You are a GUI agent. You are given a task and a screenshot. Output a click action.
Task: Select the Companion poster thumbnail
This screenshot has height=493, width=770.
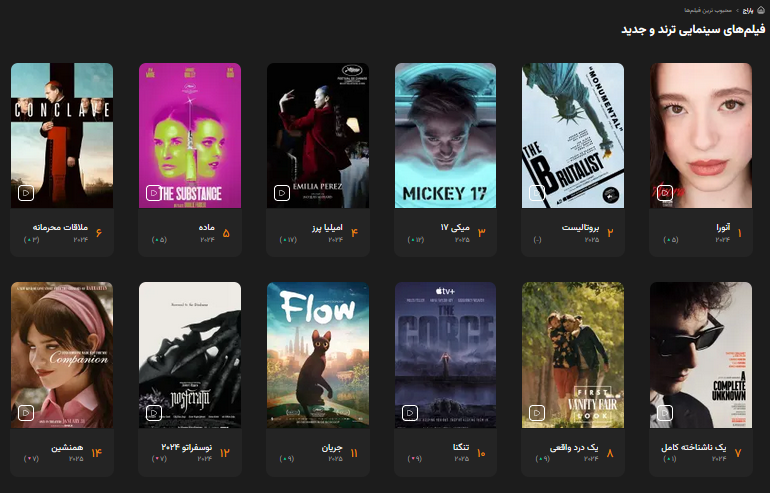[62, 355]
